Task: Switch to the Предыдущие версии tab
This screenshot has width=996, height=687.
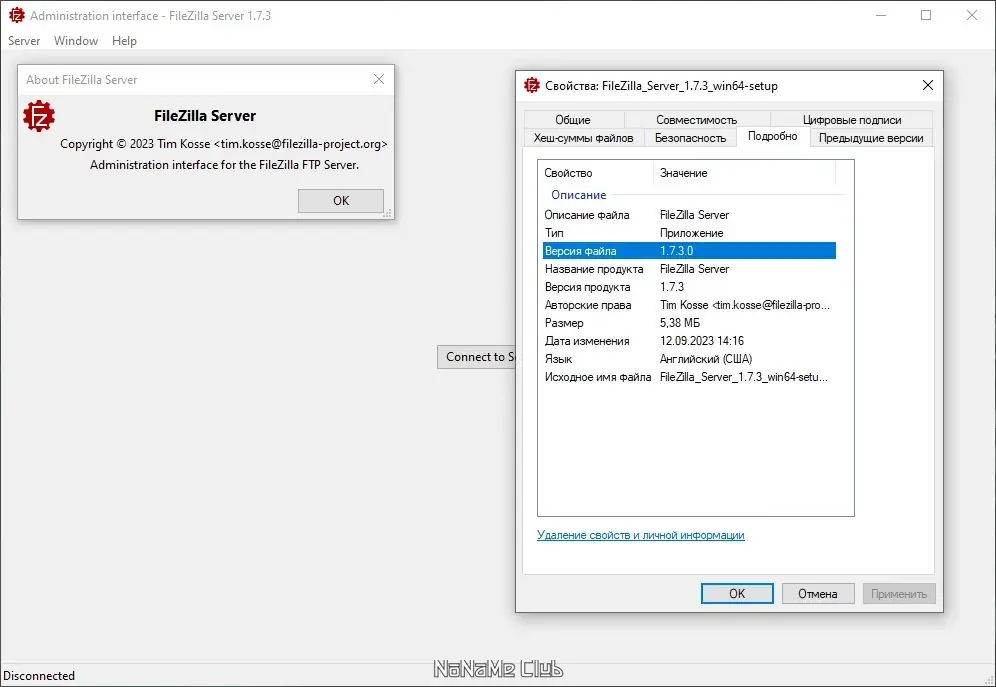Action: tap(871, 138)
